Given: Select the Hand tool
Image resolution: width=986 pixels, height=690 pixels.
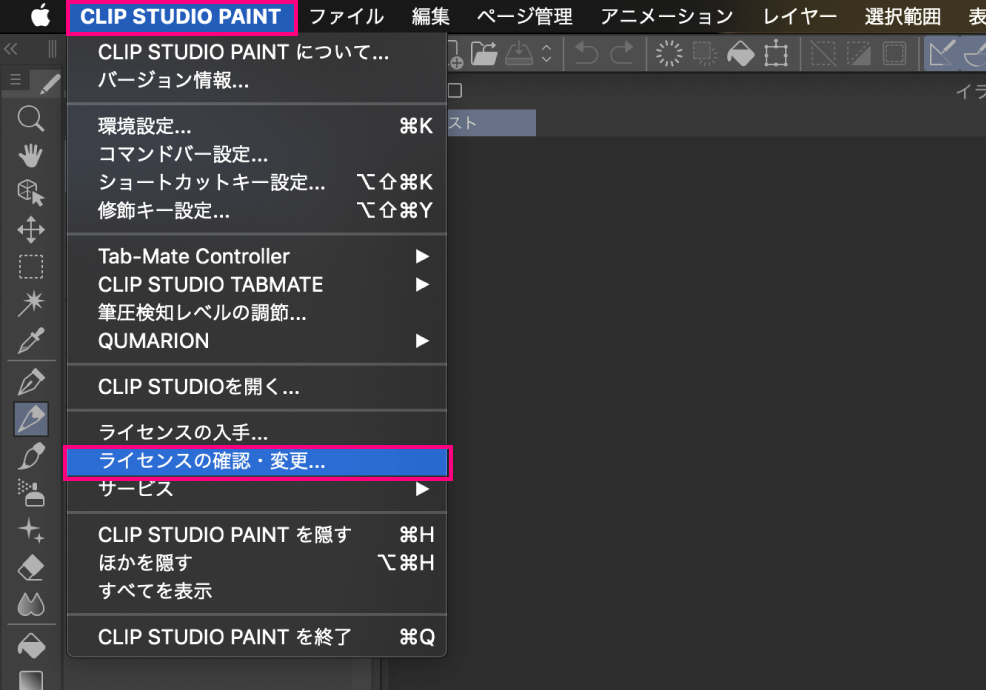Looking at the screenshot, I should (30, 155).
